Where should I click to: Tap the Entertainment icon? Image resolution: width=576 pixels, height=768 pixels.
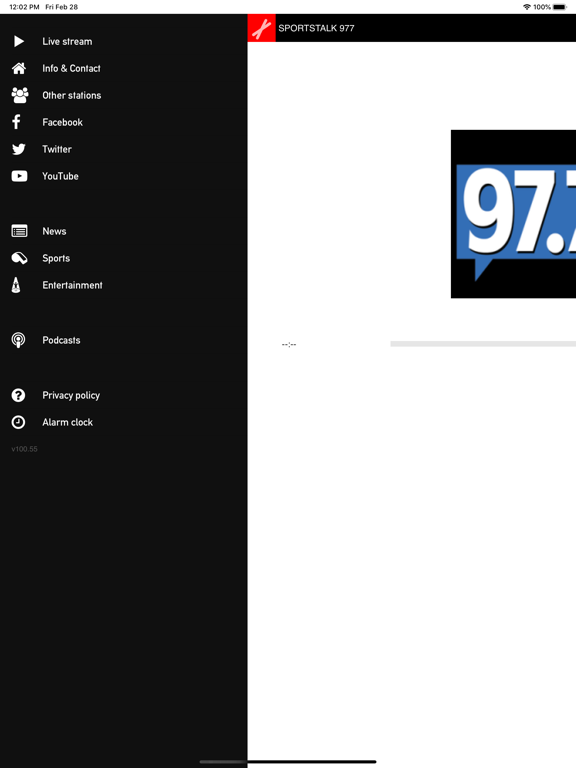tap(16, 285)
